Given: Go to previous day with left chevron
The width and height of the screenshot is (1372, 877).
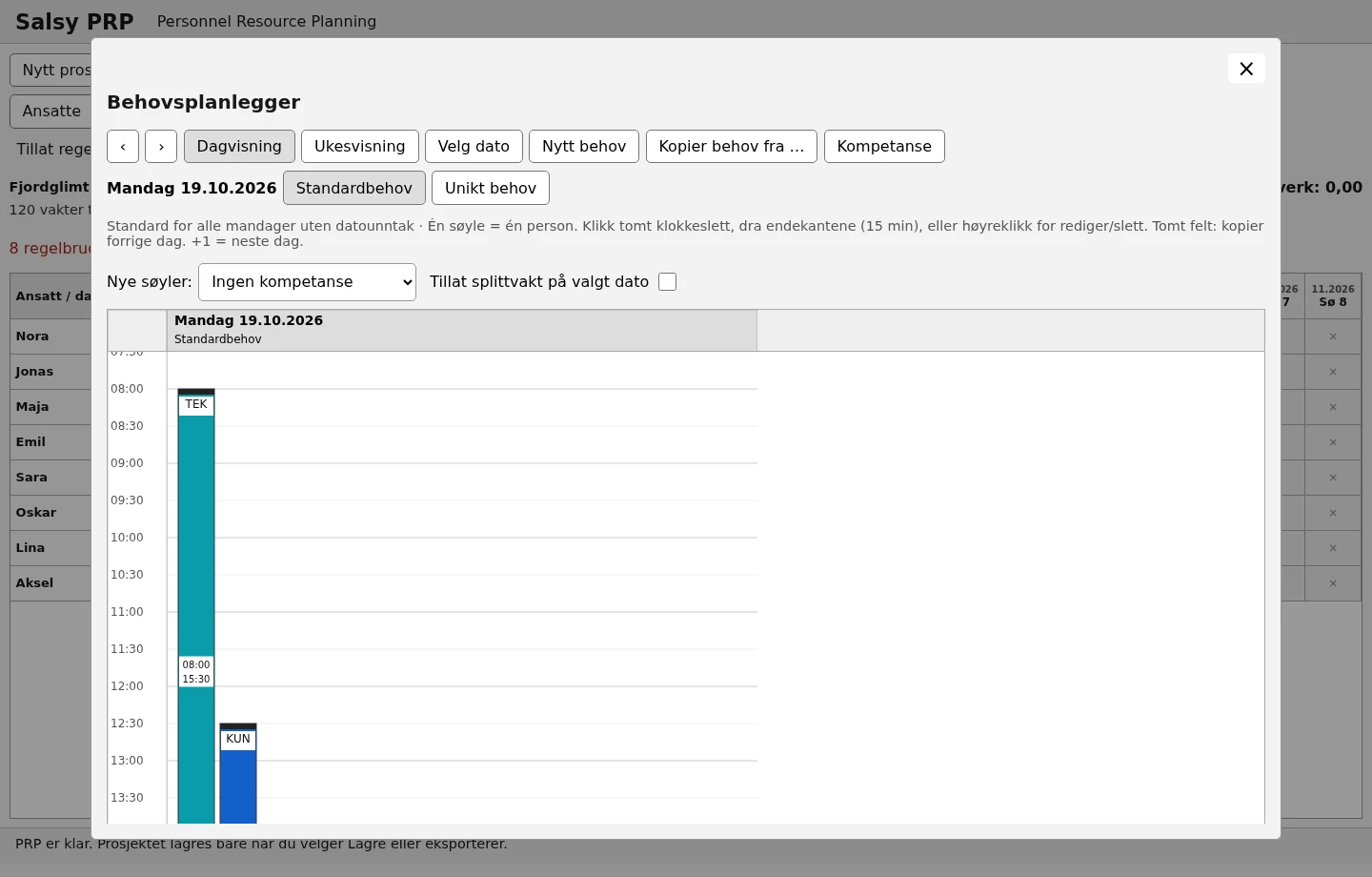Looking at the screenshot, I should [123, 147].
